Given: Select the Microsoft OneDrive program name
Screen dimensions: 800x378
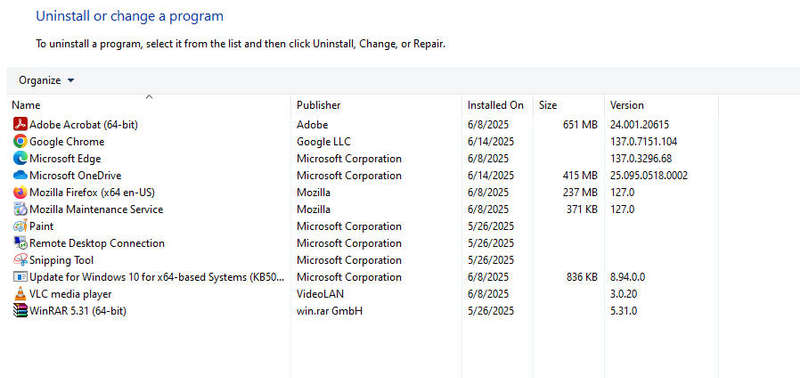Looking at the screenshot, I should [x=76, y=175].
